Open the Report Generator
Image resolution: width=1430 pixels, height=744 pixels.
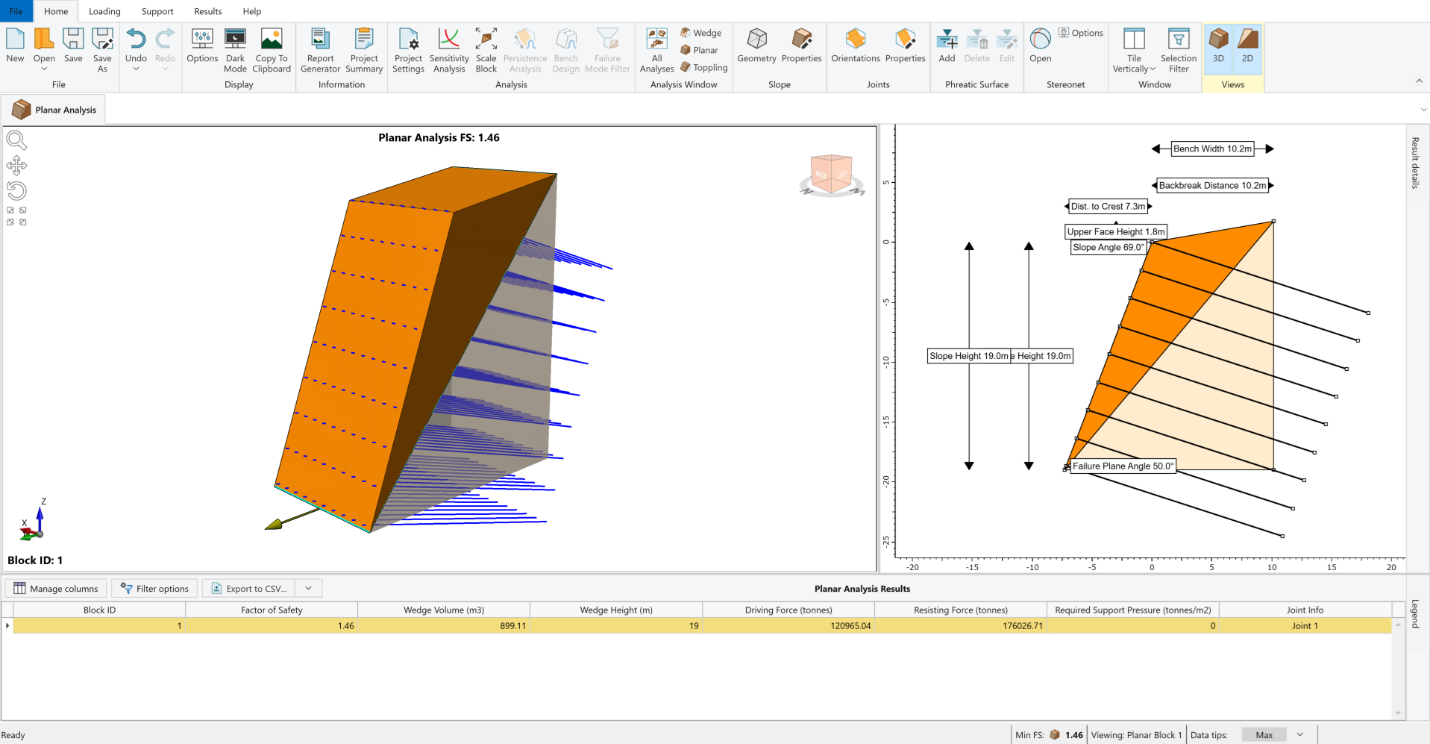[320, 49]
